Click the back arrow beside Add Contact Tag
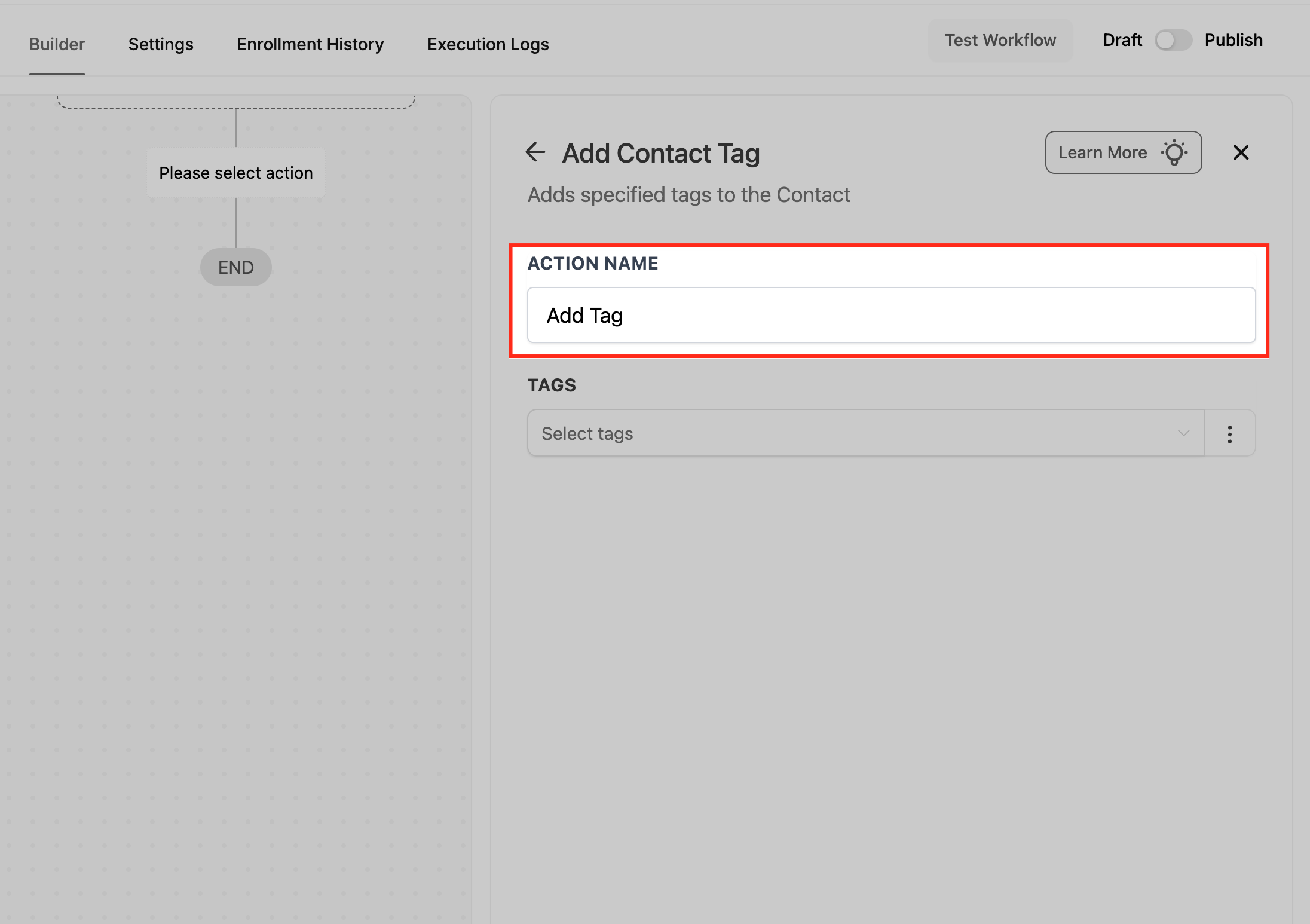Image resolution: width=1310 pixels, height=924 pixels. tap(535, 152)
